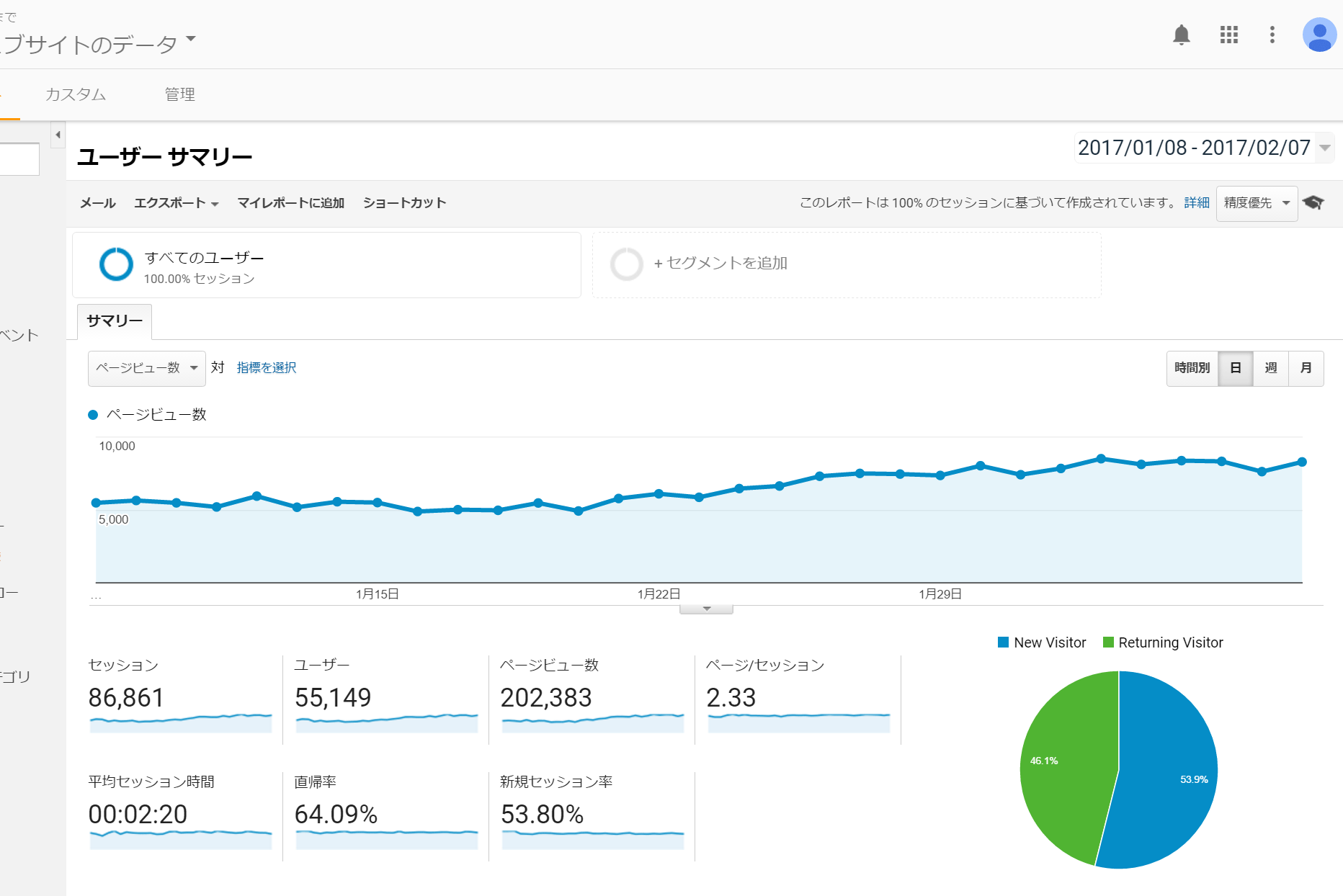This screenshot has height=896, width=1343.
Task: Click + セグメントを追加 box
Action: click(x=720, y=264)
